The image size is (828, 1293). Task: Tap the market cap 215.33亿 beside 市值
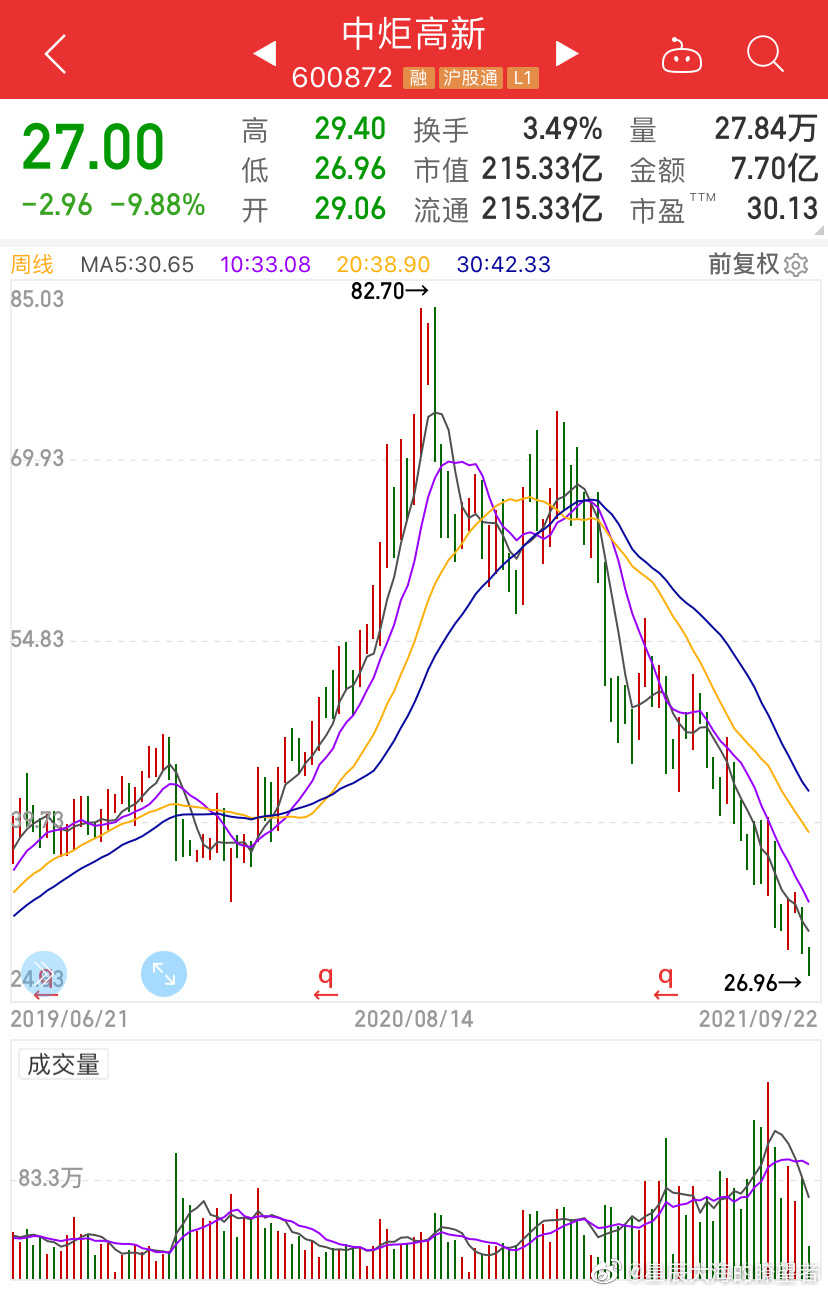click(x=542, y=168)
